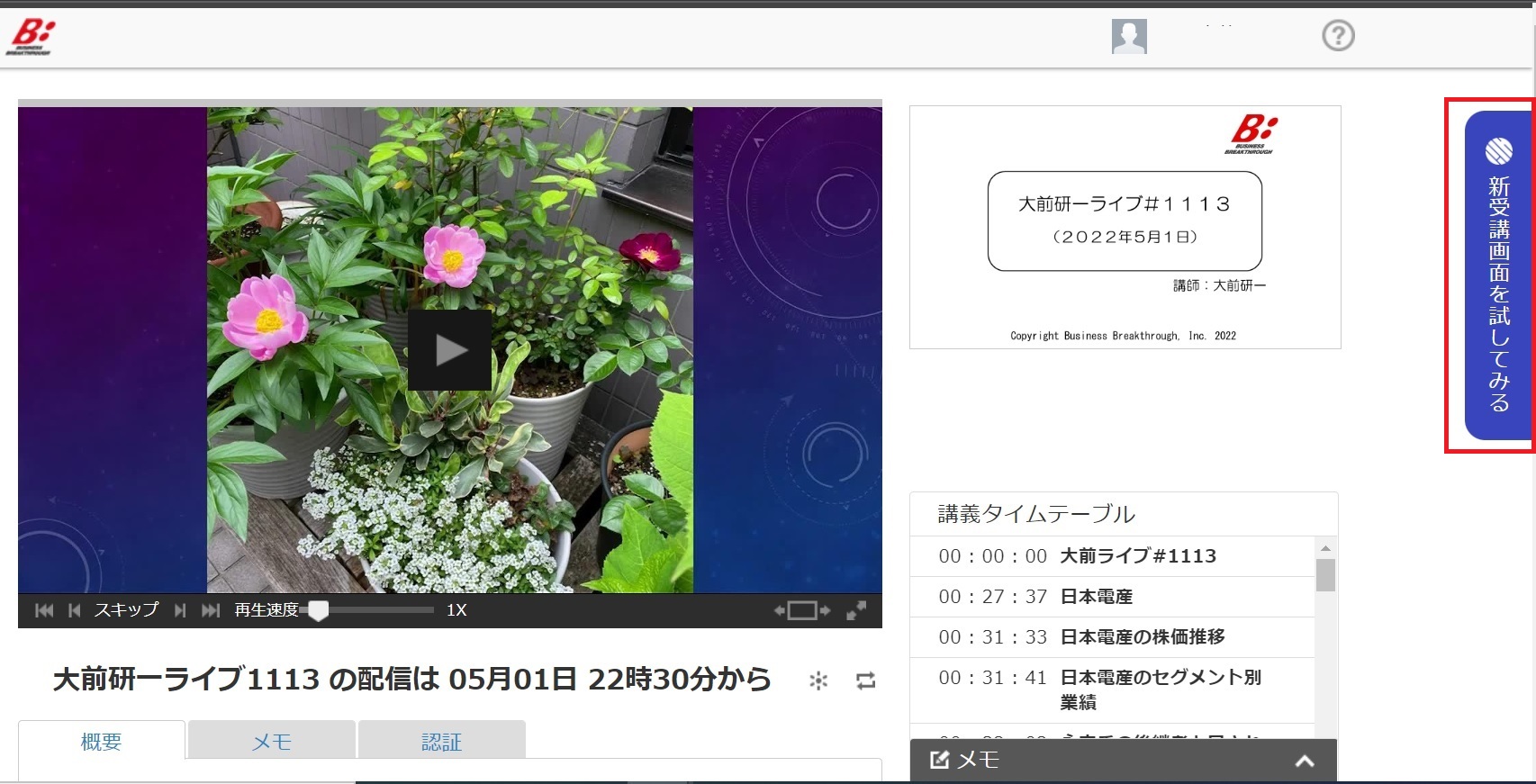
Task: Switch to the 認証 tab
Action: pos(442,741)
